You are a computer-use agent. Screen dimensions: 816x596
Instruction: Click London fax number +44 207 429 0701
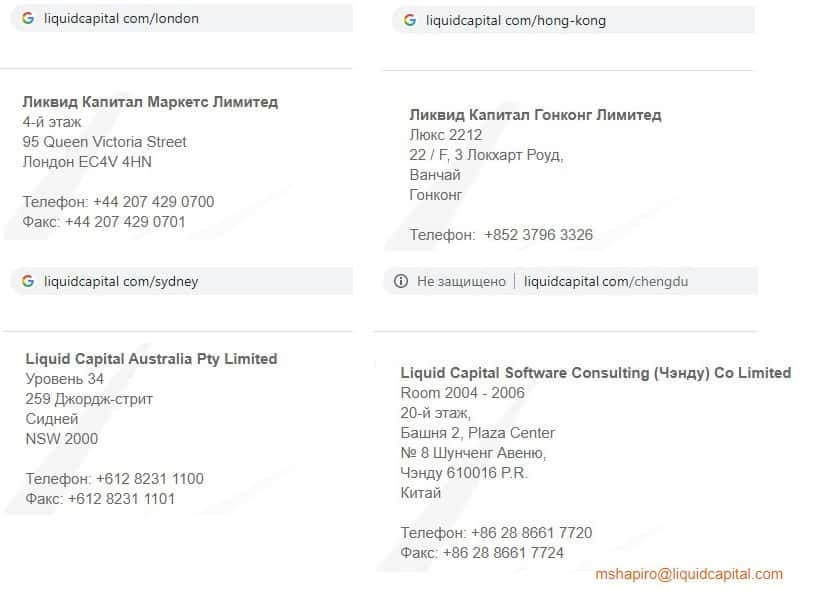coord(125,222)
